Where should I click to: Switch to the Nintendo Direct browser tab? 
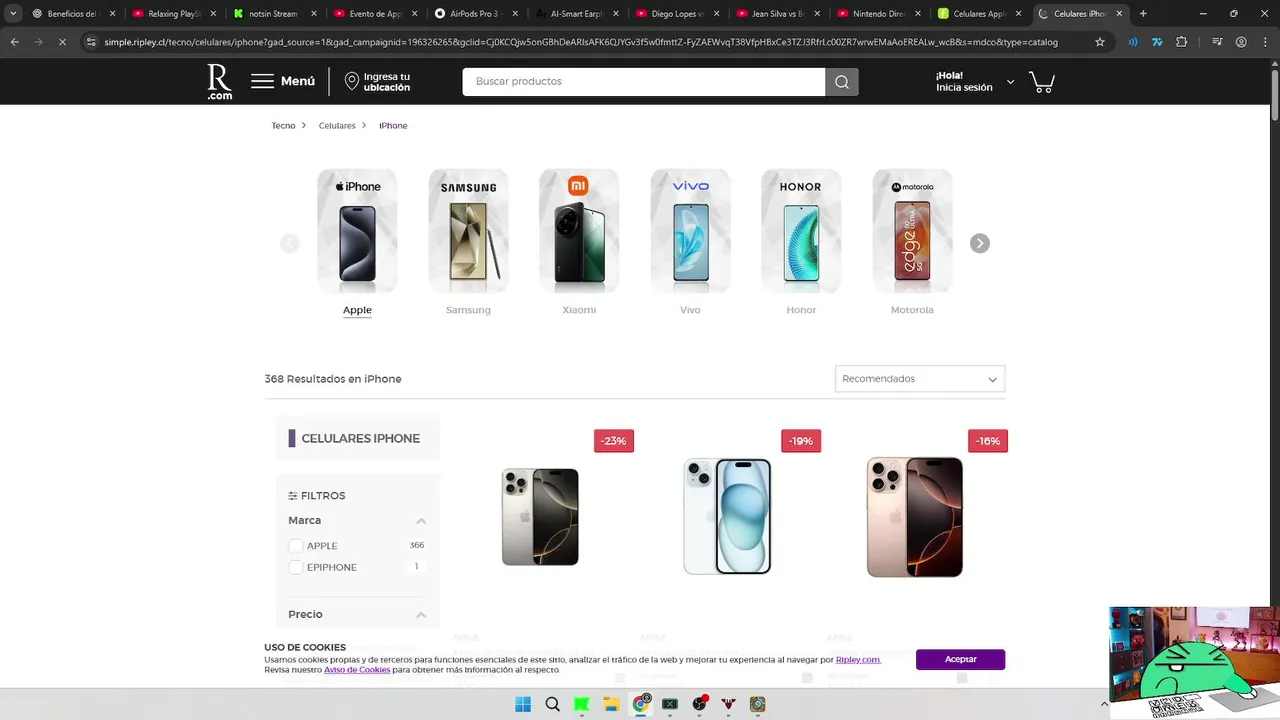(x=876, y=14)
